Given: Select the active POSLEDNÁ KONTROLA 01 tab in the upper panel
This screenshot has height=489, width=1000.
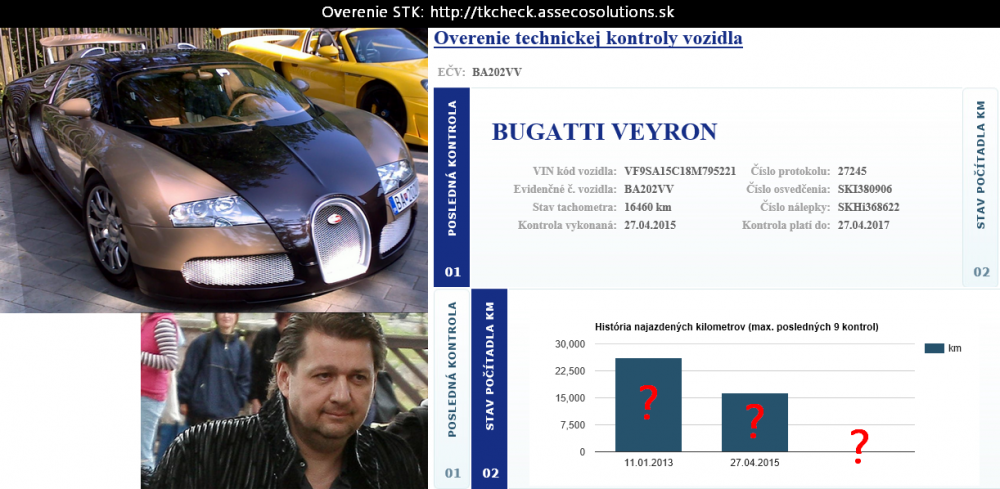Looking at the screenshot, I should 452,187.
